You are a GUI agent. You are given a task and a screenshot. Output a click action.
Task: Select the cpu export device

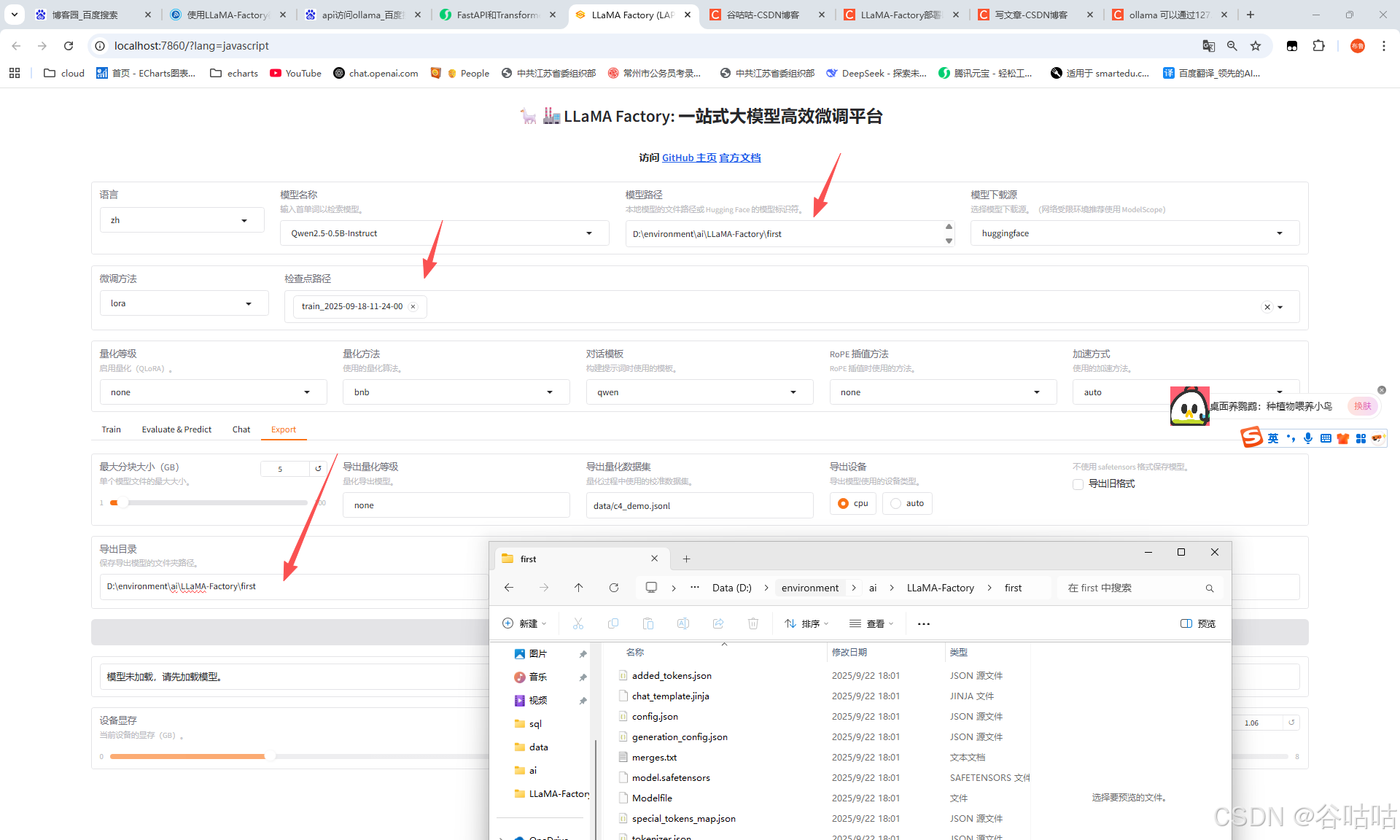[x=853, y=503]
